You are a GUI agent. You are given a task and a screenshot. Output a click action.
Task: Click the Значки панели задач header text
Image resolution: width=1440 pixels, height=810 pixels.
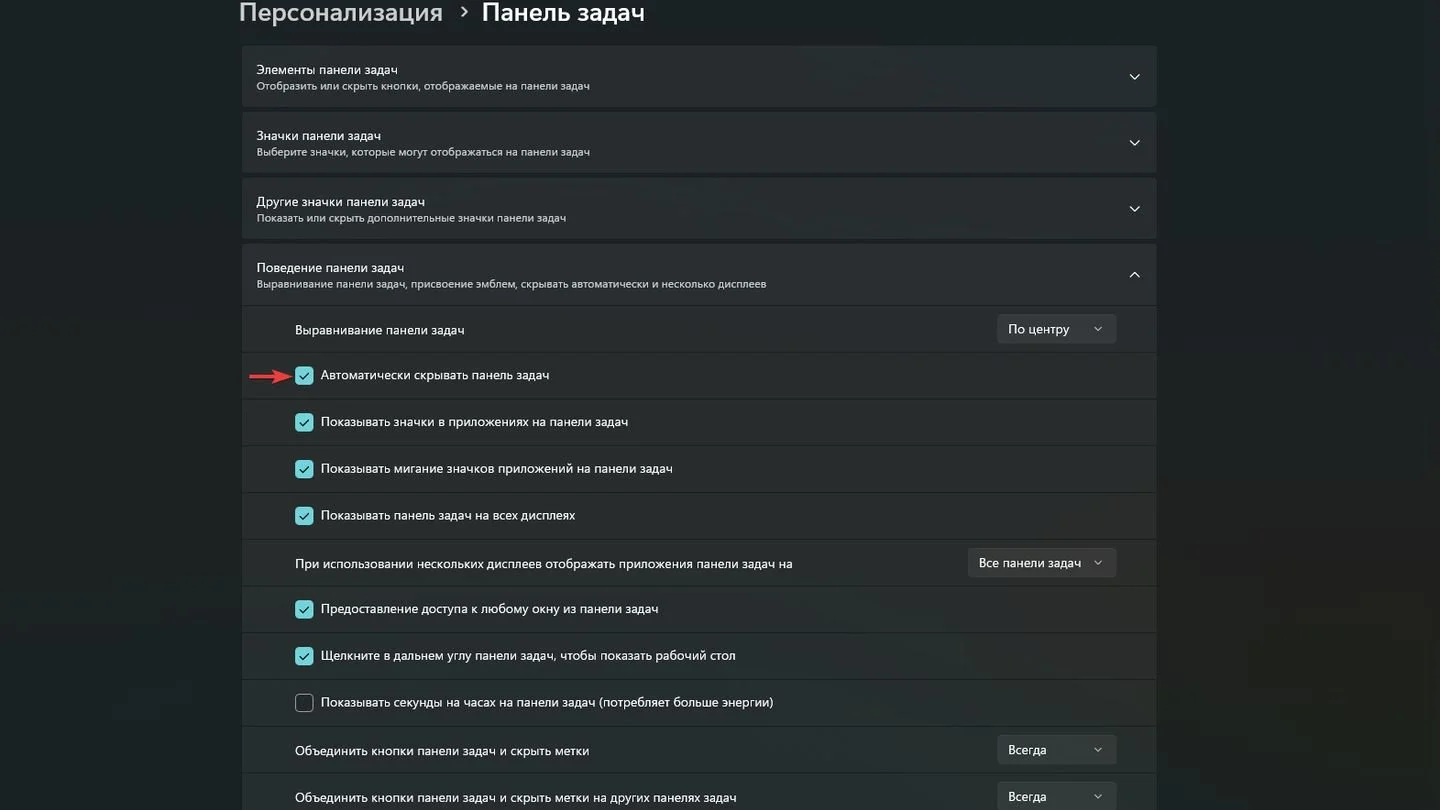[x=318, y=136]
